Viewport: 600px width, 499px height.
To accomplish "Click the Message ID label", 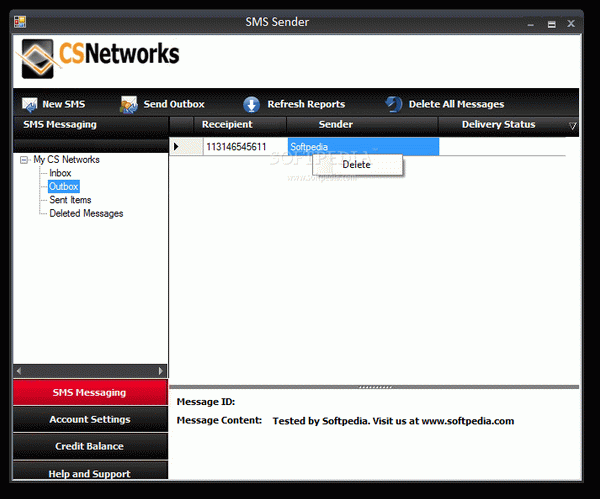I will (206, 402).
